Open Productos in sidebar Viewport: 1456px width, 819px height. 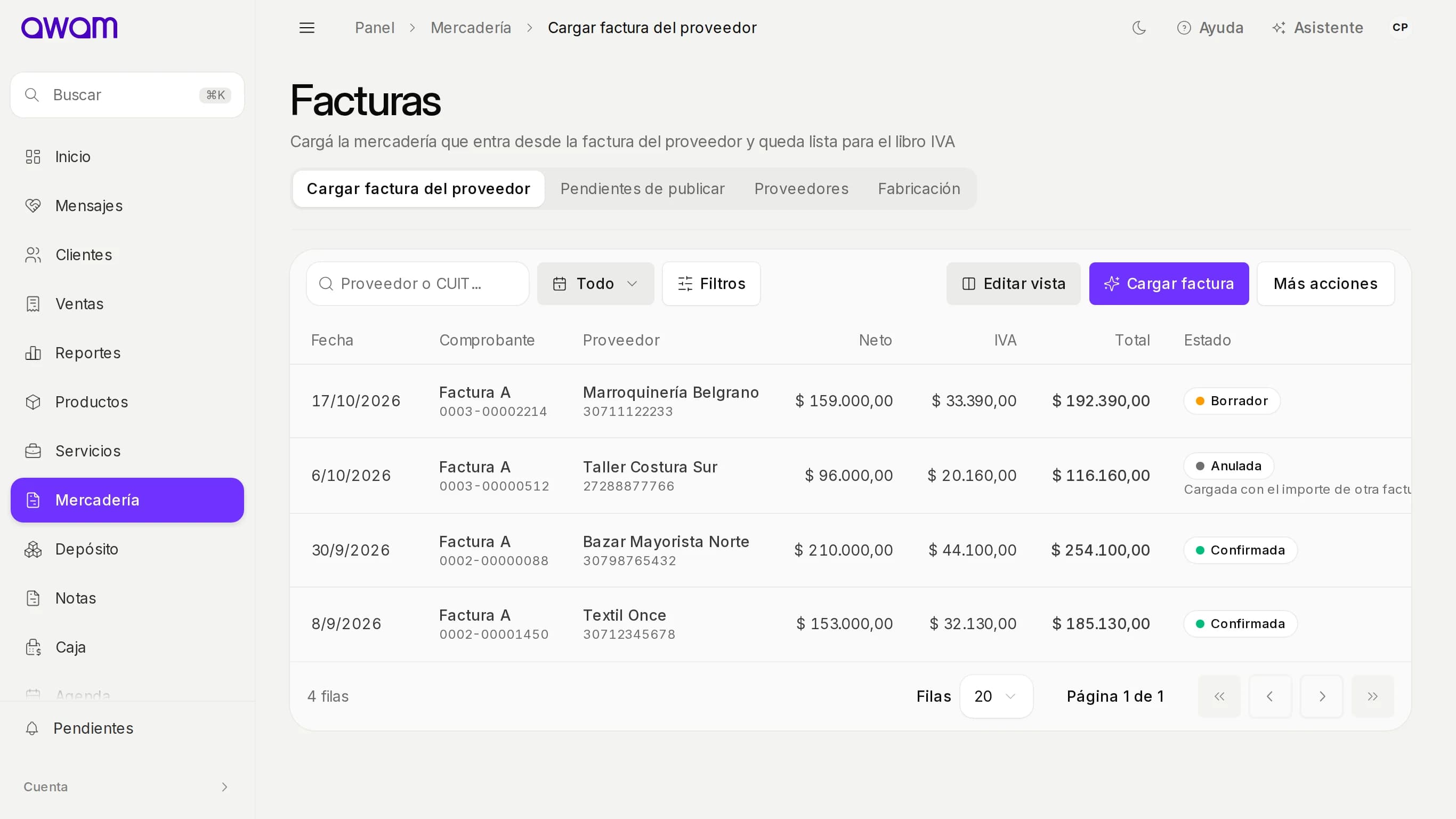(127, 402)
